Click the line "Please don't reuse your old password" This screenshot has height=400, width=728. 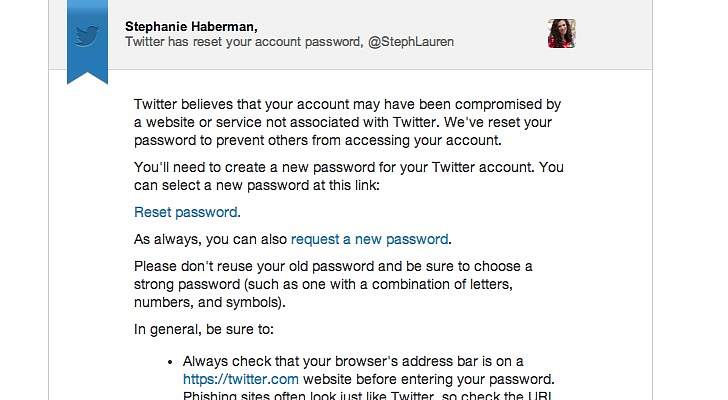click(x=333, y=266)
